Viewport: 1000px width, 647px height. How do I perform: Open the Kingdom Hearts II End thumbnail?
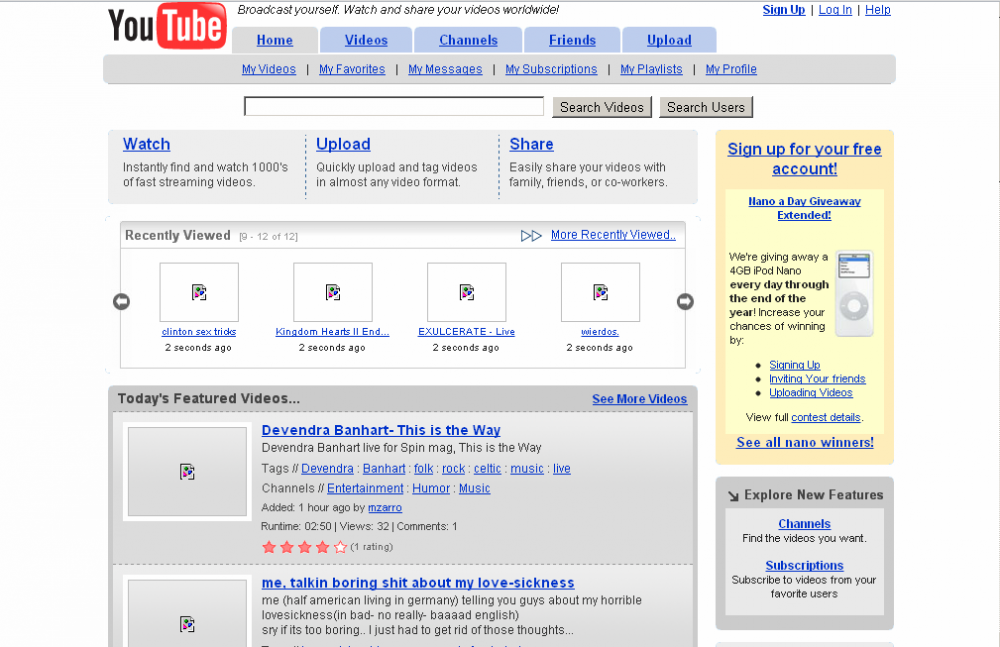pyautogui.click(x=333, y=292)
